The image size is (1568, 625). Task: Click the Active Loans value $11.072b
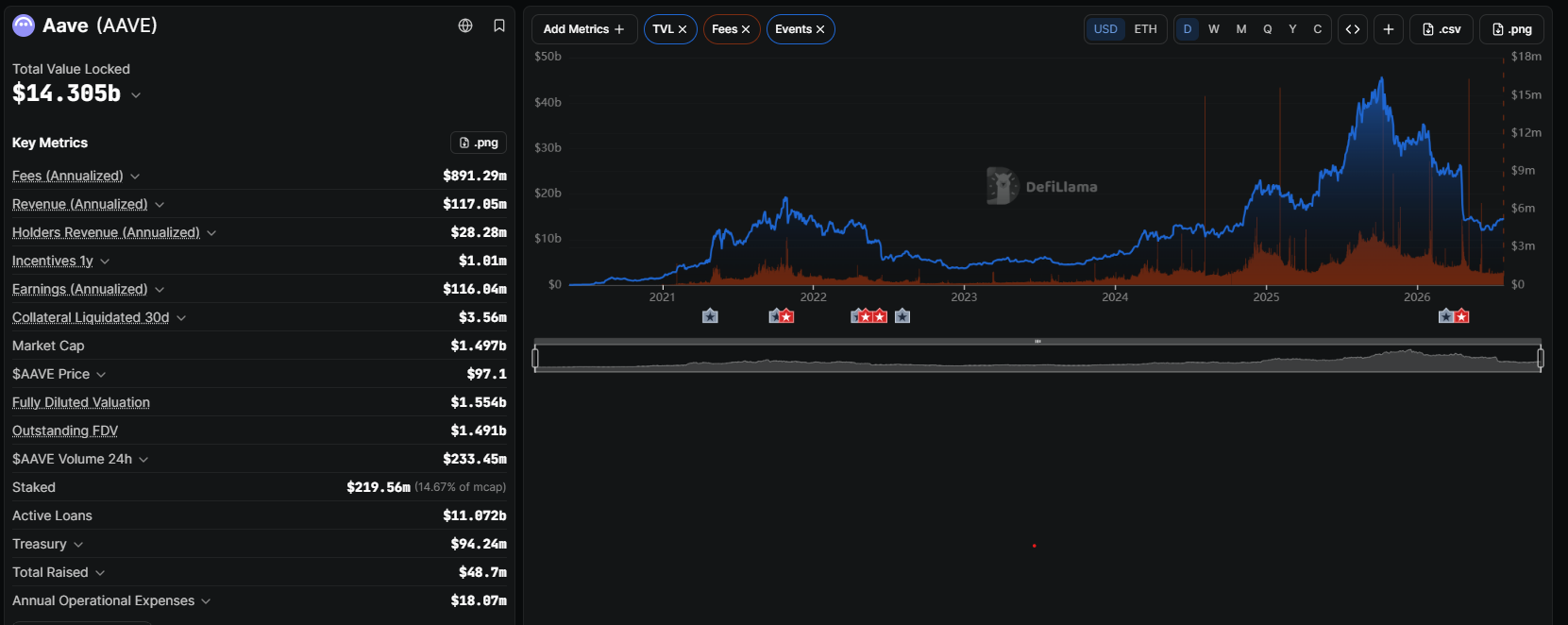click(475, 515)
